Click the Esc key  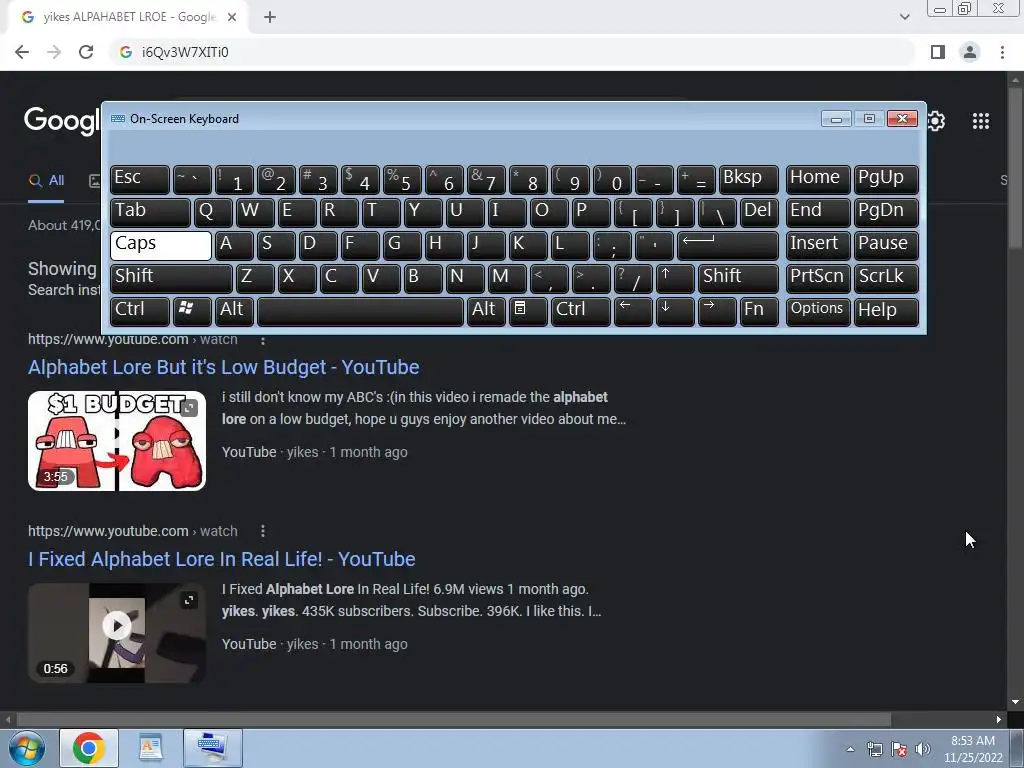click(x=140, y=180)
